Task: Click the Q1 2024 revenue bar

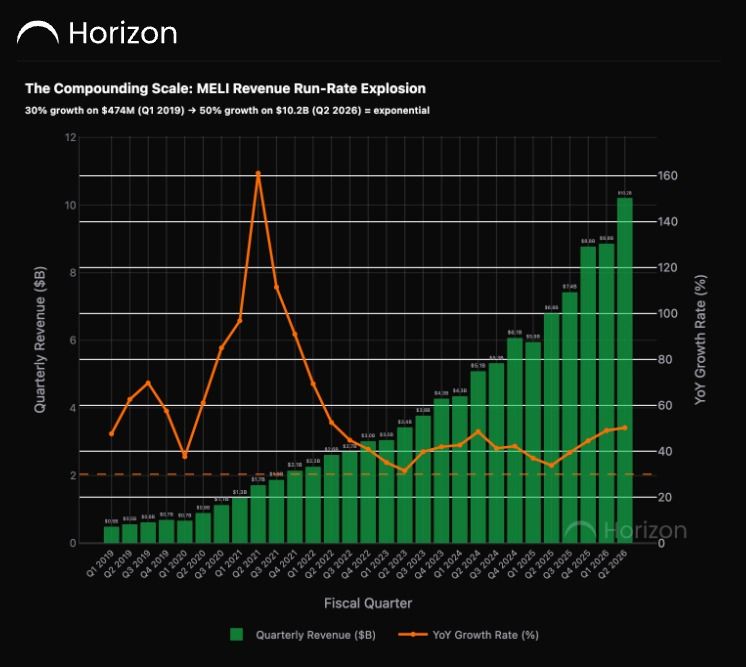Action: click(x=460, y=470)
